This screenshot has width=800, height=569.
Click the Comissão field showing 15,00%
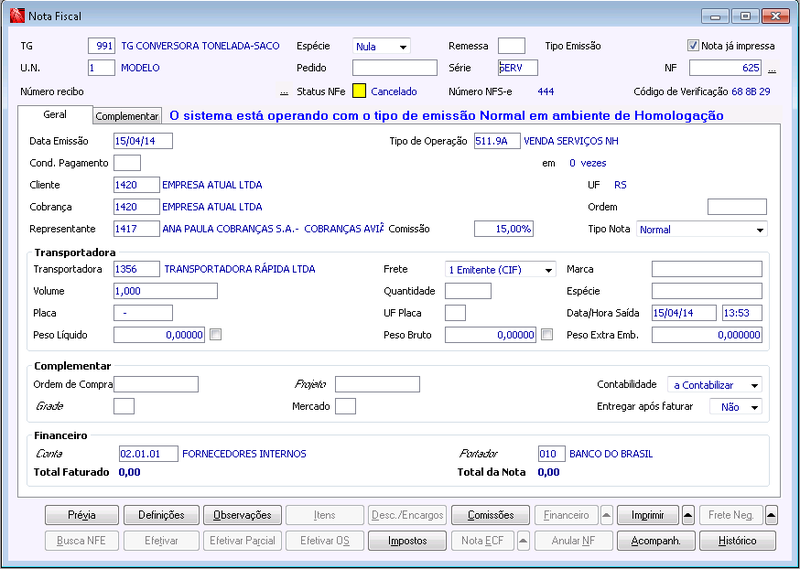click(x=504, y=229)
